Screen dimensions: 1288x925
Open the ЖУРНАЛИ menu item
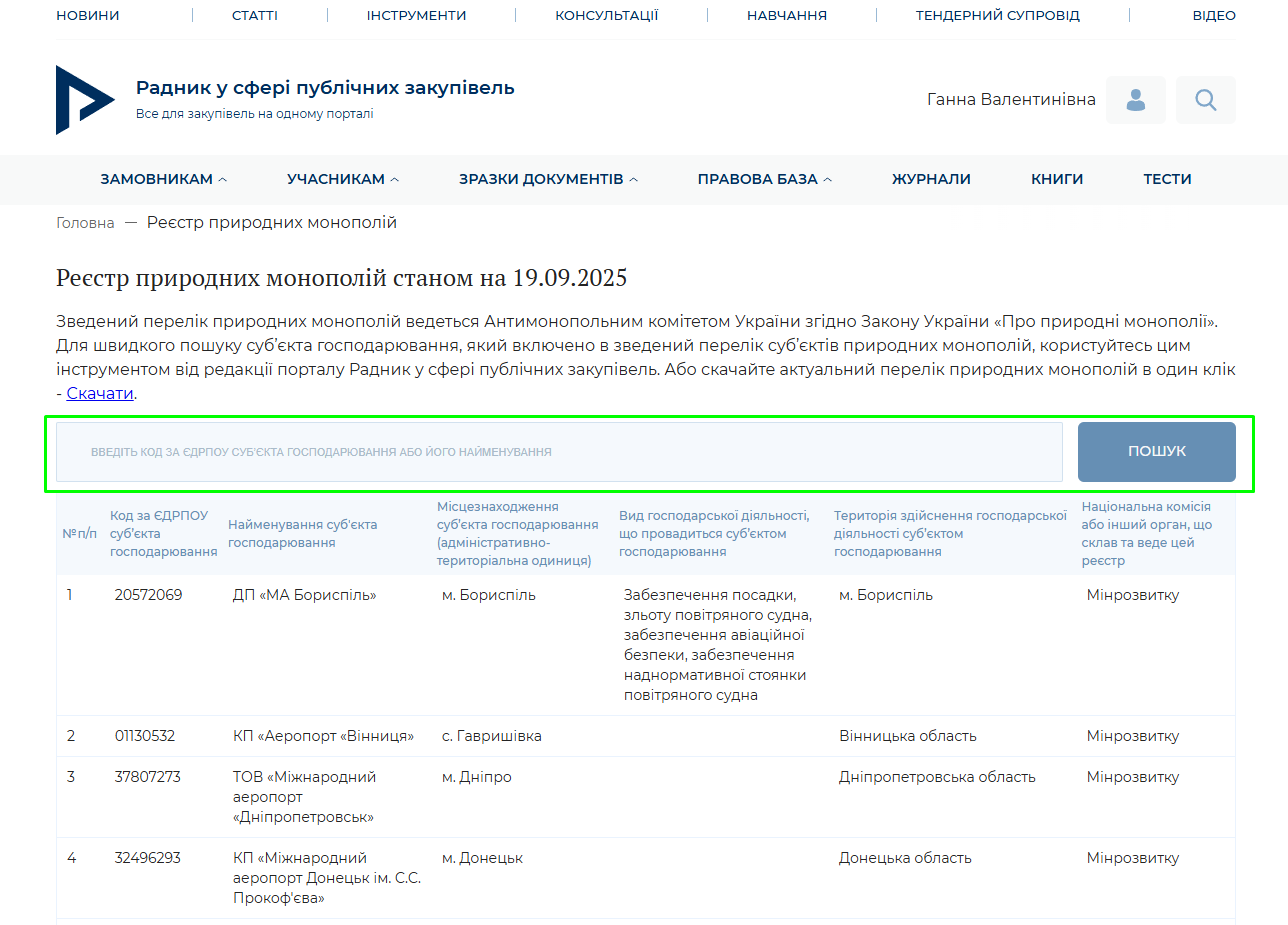pos(931,179)
